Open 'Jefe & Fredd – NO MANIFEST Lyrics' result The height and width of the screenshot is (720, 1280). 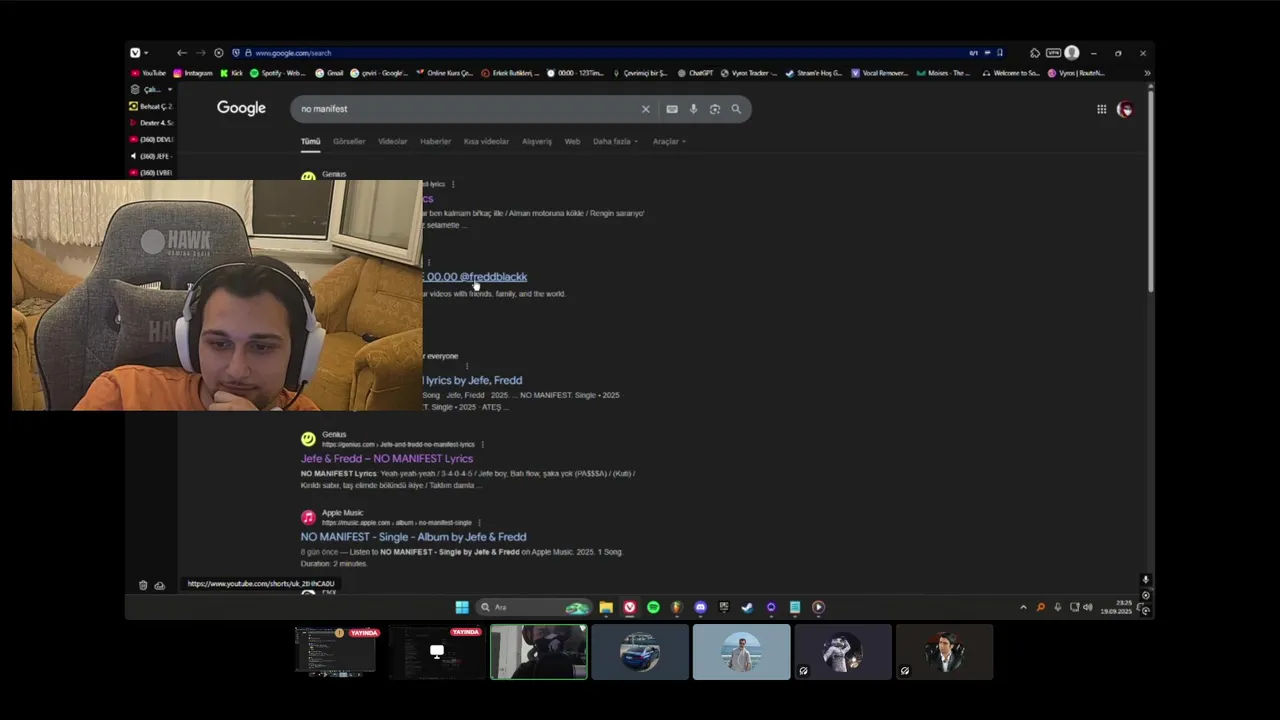pos(387,458)
